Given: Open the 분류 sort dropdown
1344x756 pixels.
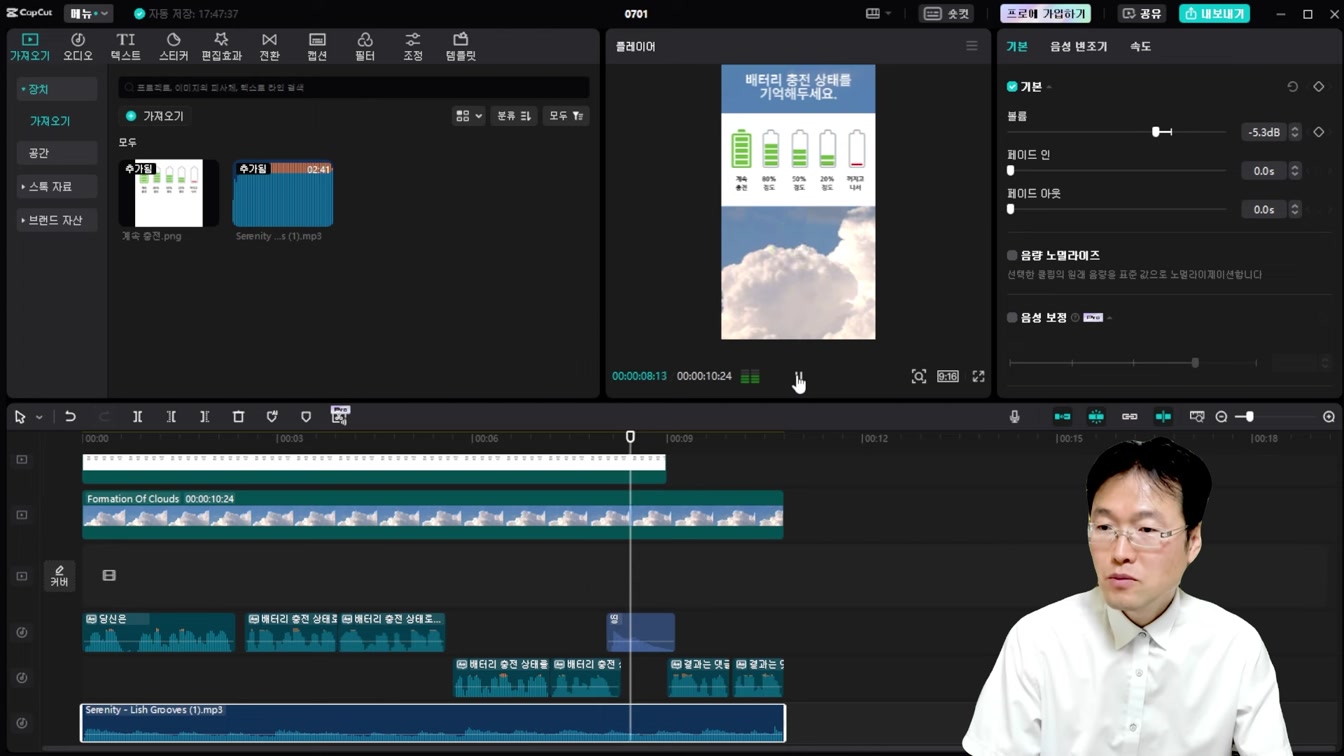Looking at the screenshot, I should (x=514, y=116).
